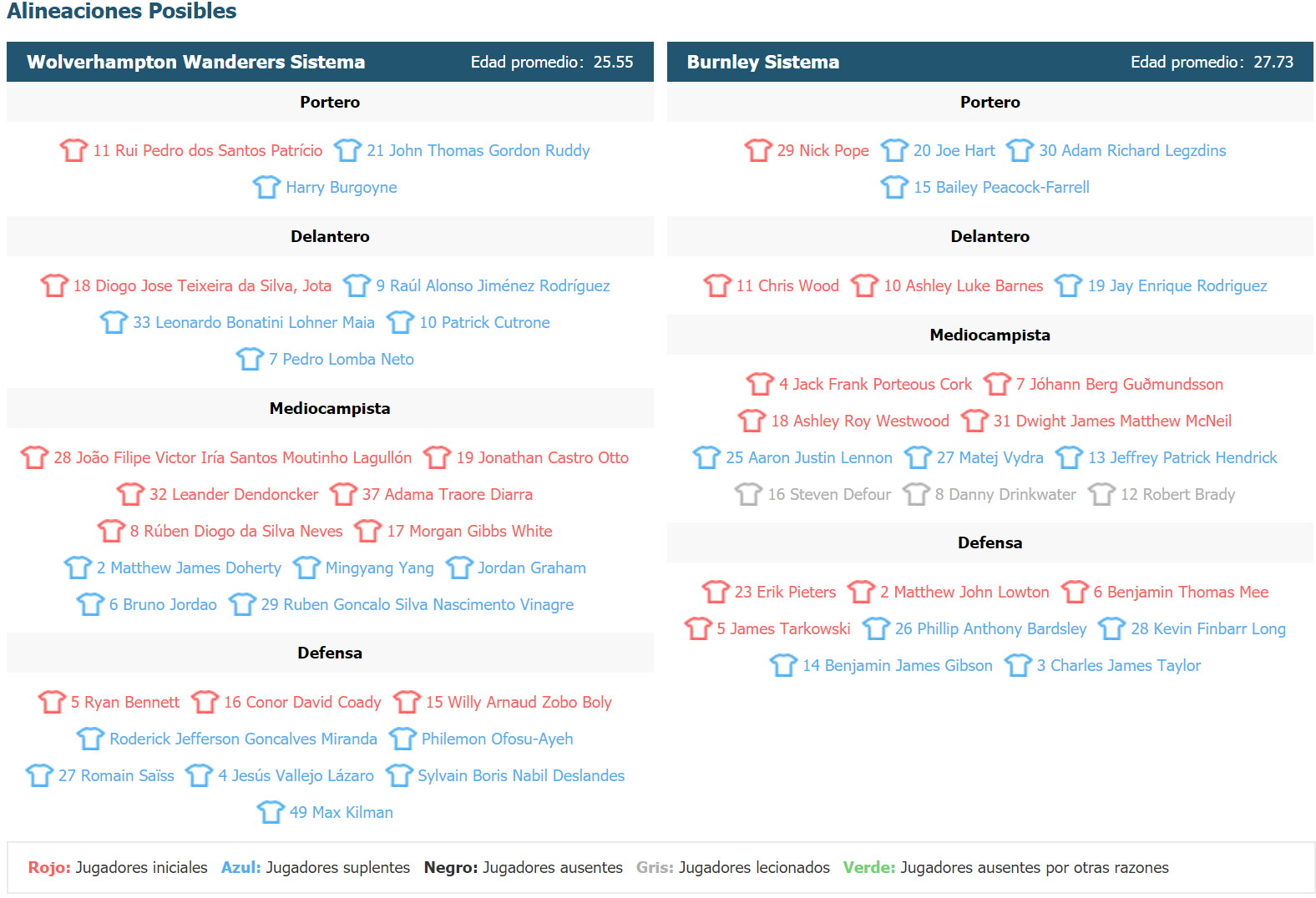Click the red shirt icon by James Tarkowski

[x=698, y=628]
